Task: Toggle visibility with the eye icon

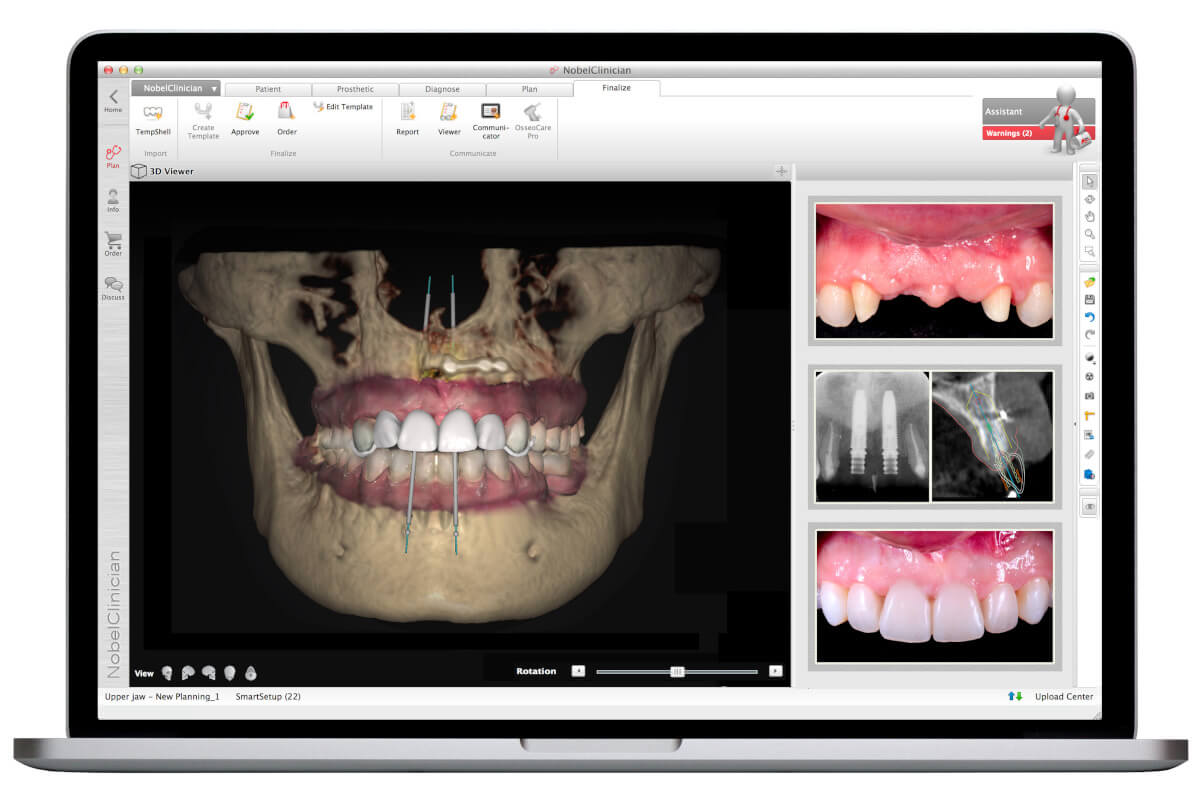Action: point(1089,508)
